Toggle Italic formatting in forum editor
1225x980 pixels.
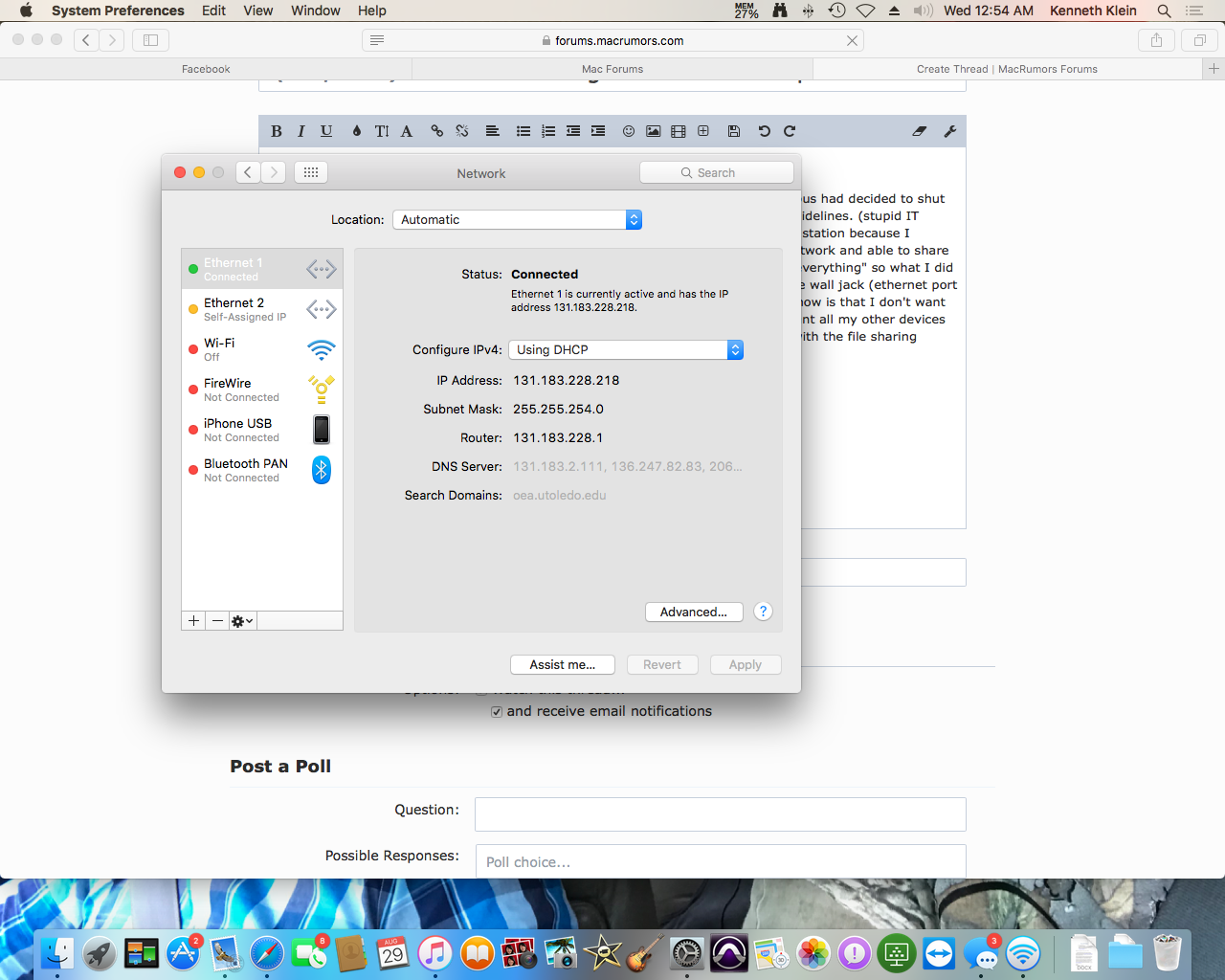click(301, 131)
